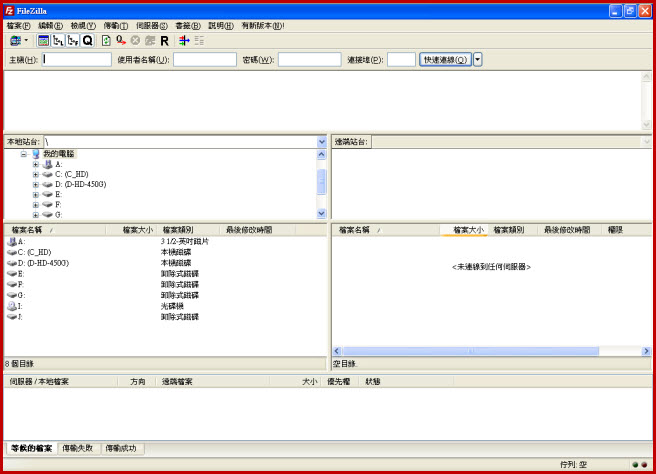This screenshot has width=656, height=474.
Task: Click the process queue toolbar icon
Action: tap(120, 41)
